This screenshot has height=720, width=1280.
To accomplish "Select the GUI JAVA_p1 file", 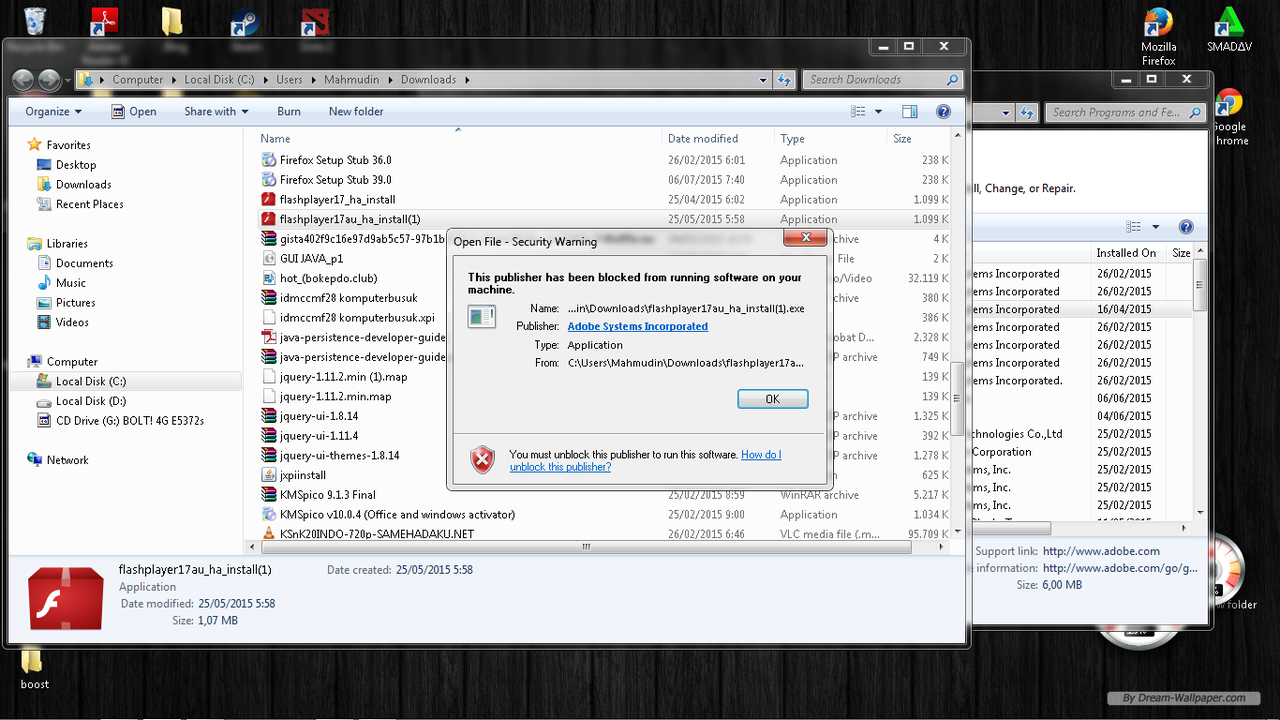I will (311, 258).
